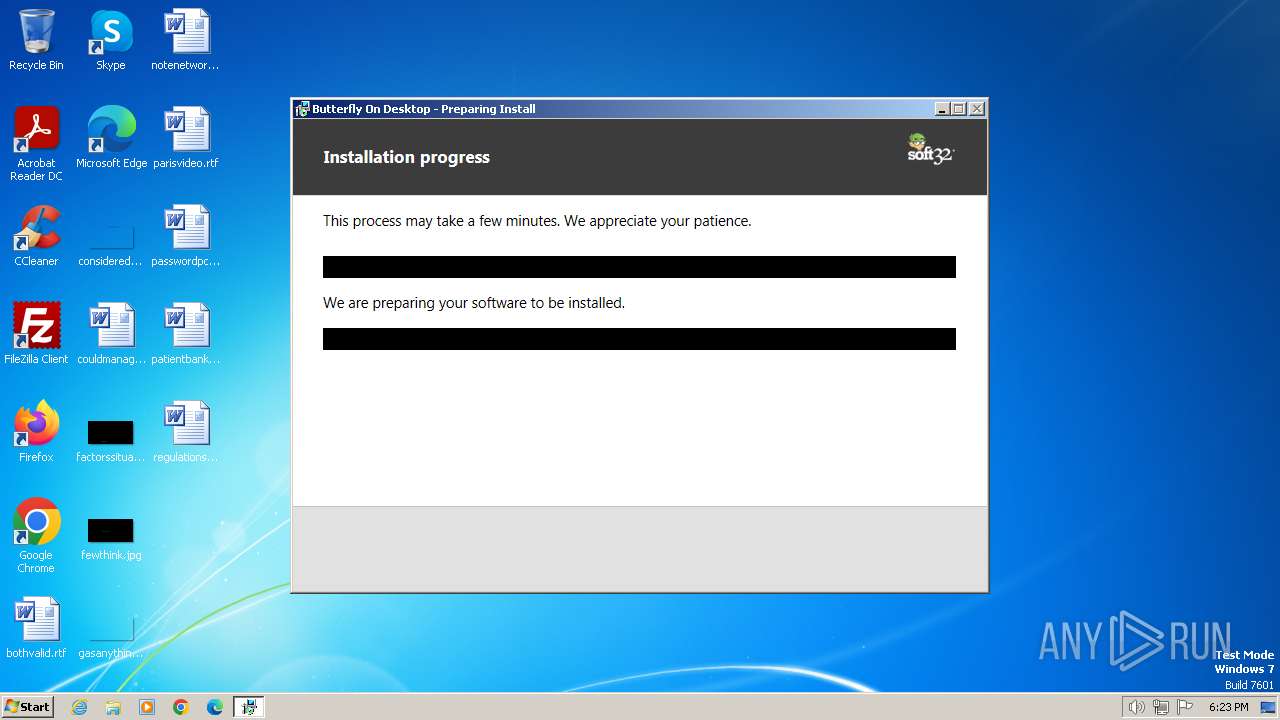This screenshot has width=1280, height=720.
Task: Open the Recycle Bin desktop icon
Action: coord(36,40)
